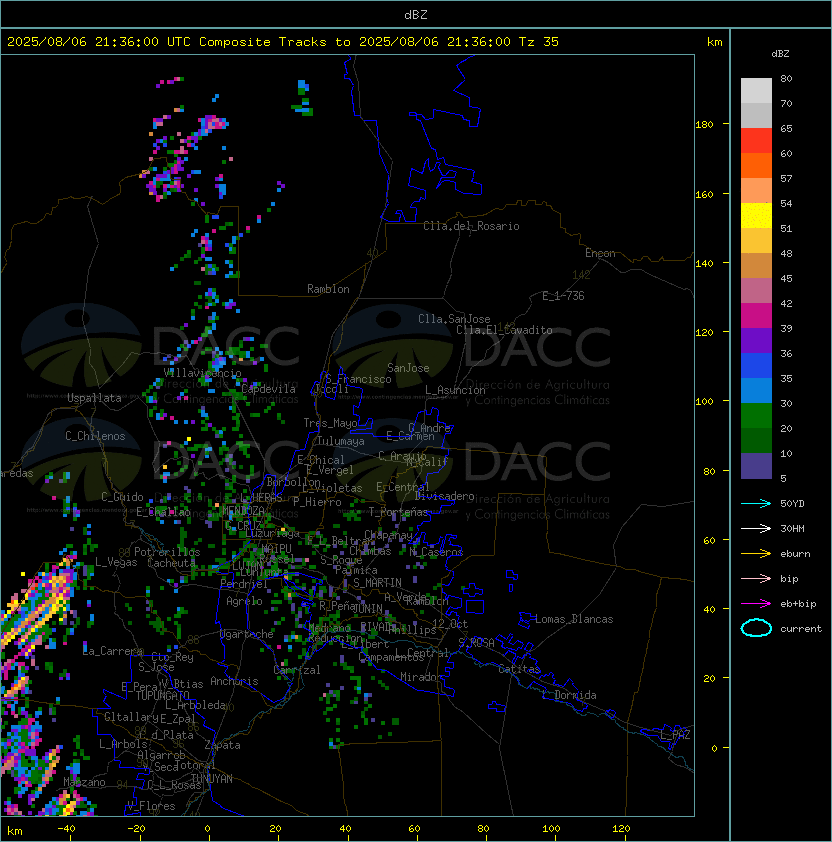Click the 'current' legend label
The width and height of the screenshot is (832, 842).
click(801, 629)
